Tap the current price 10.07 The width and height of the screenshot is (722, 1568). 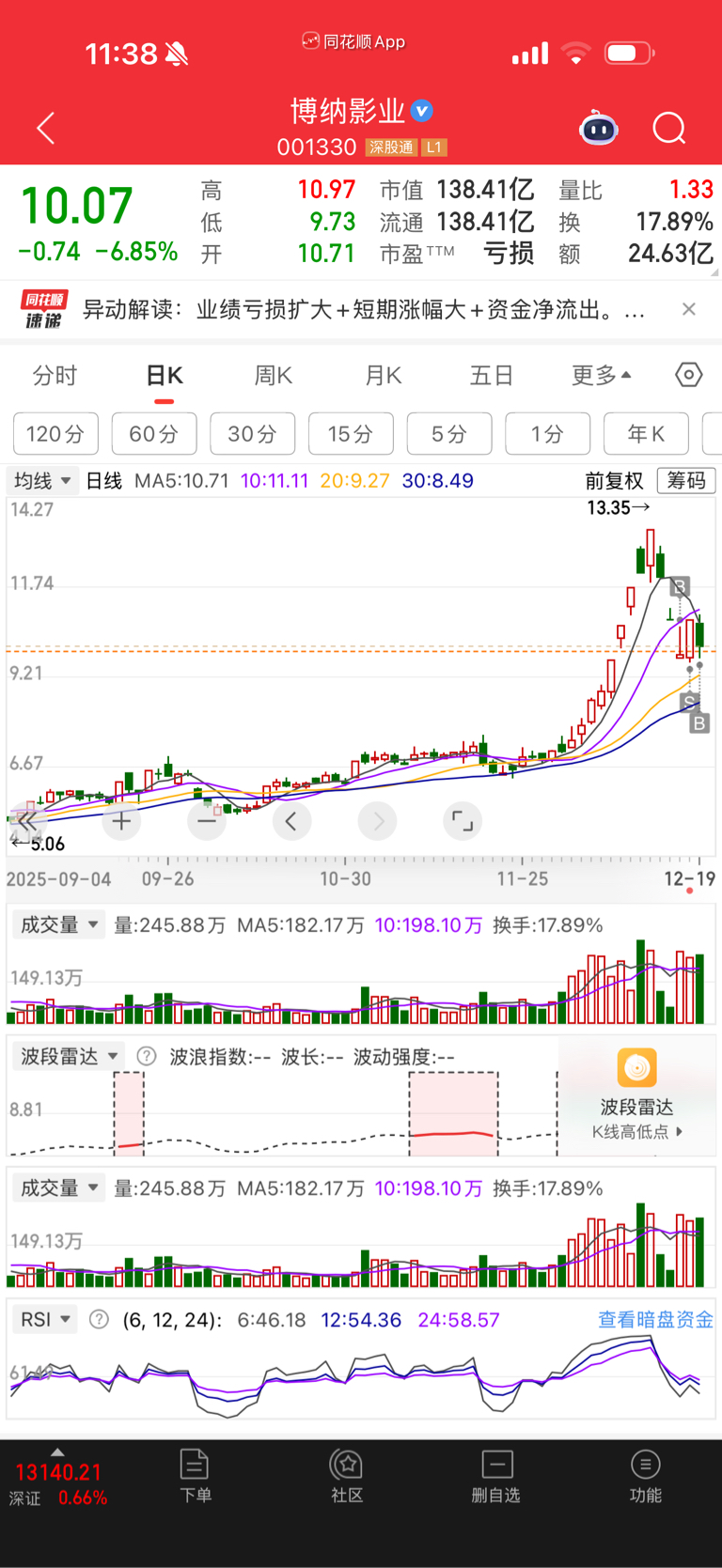coord(77,207)
